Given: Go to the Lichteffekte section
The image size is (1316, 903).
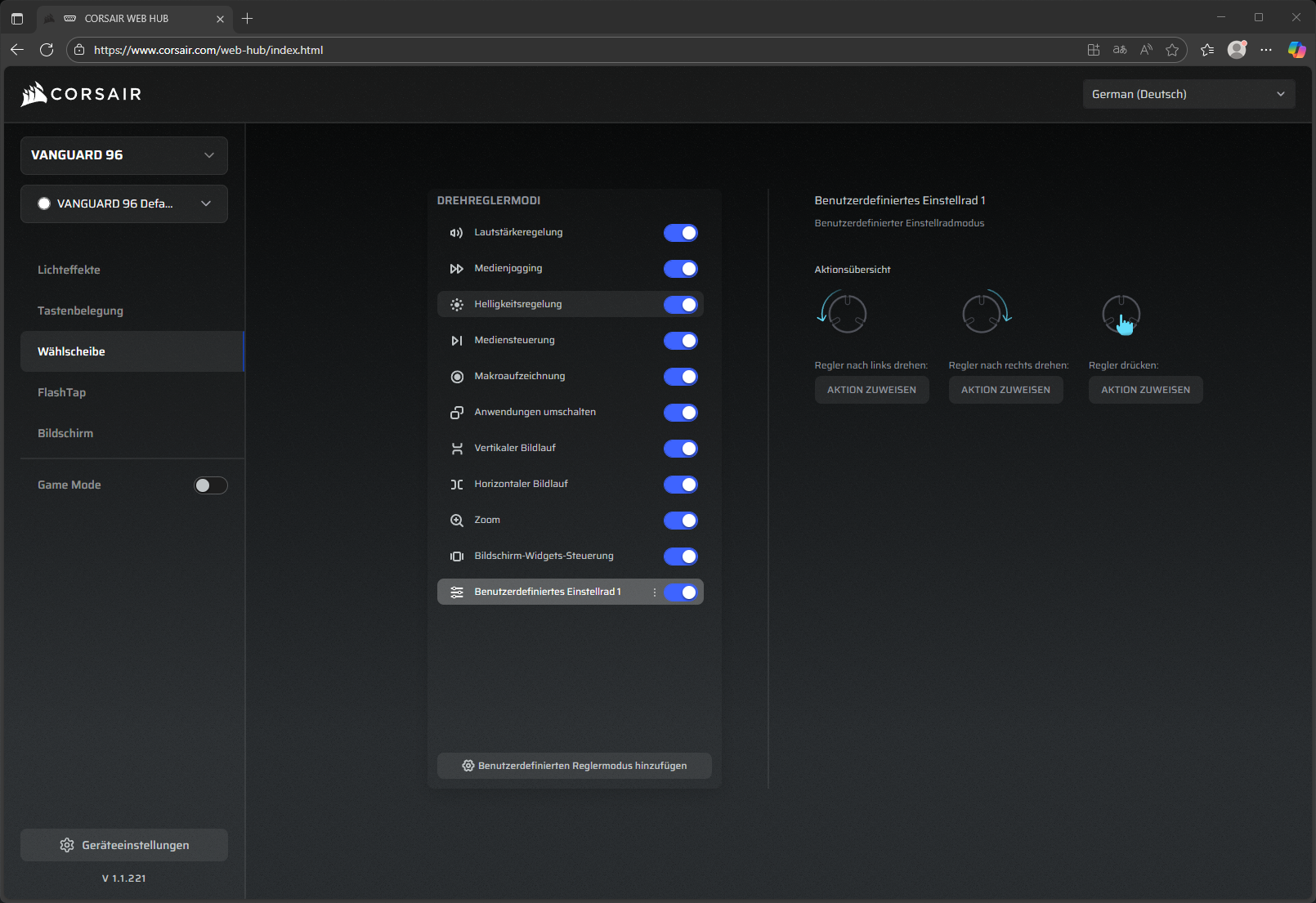Looking at the screenshot, I should pos(69,270).
